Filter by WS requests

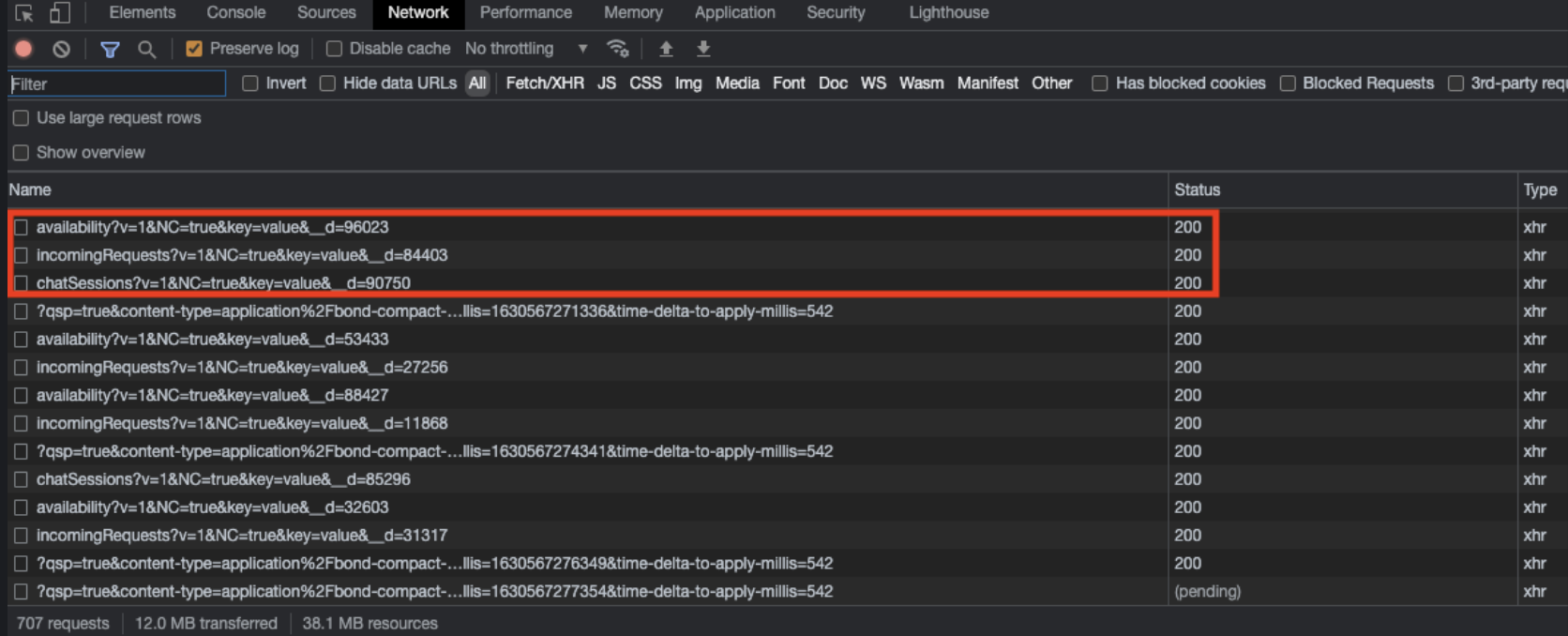point(873,83)
